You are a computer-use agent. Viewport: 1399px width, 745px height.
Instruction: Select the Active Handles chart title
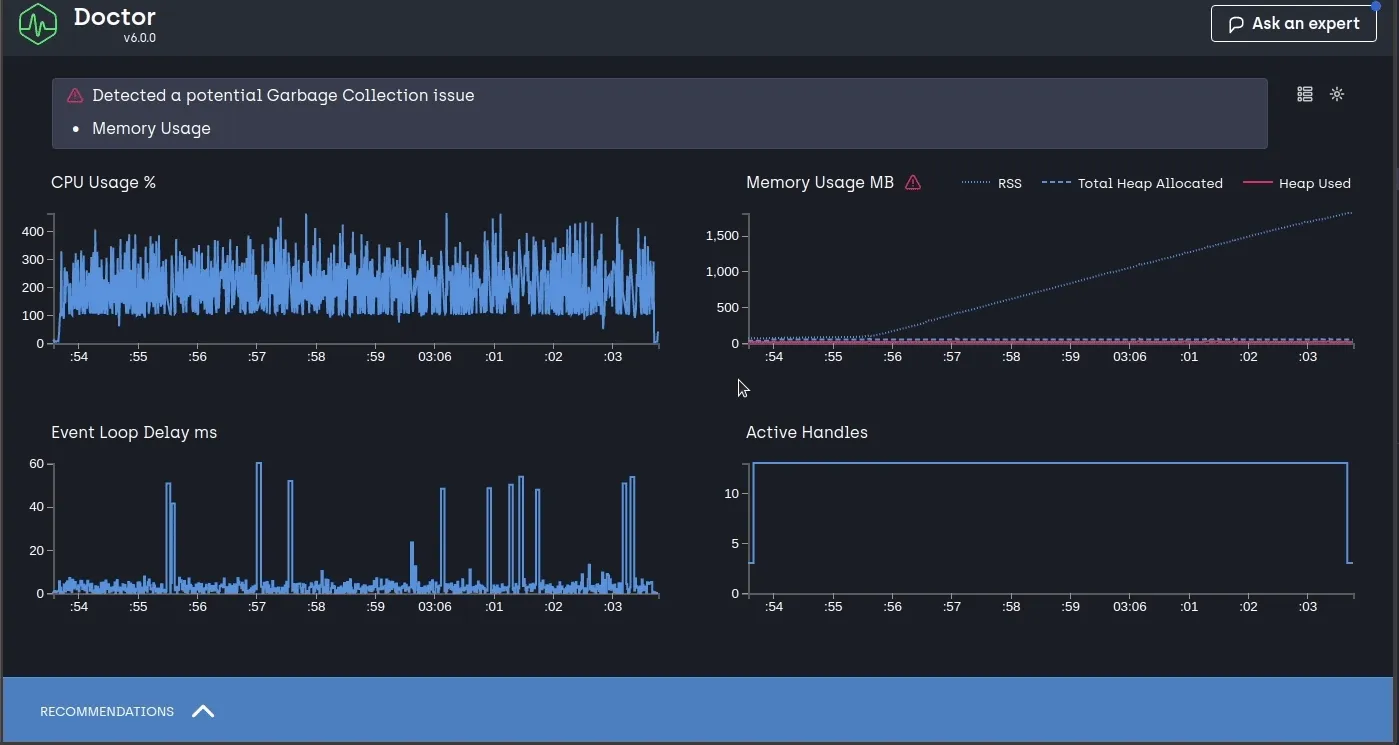[806, 432]
